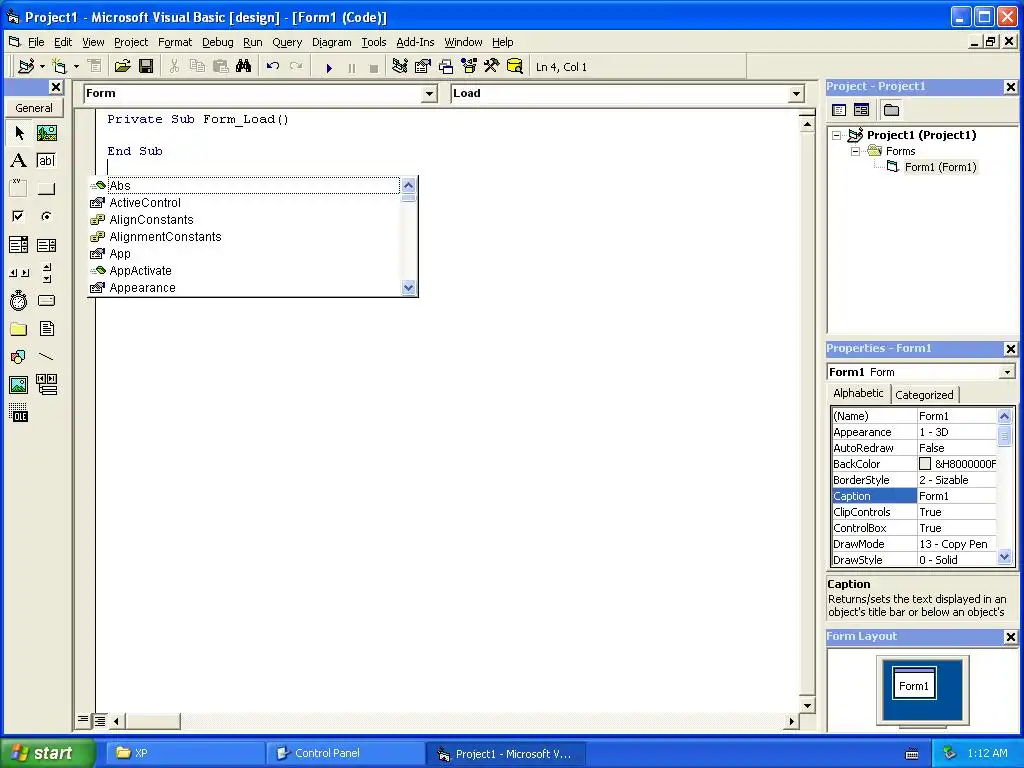Select the VScrollBar control in the toolbox

click(46, 272)
